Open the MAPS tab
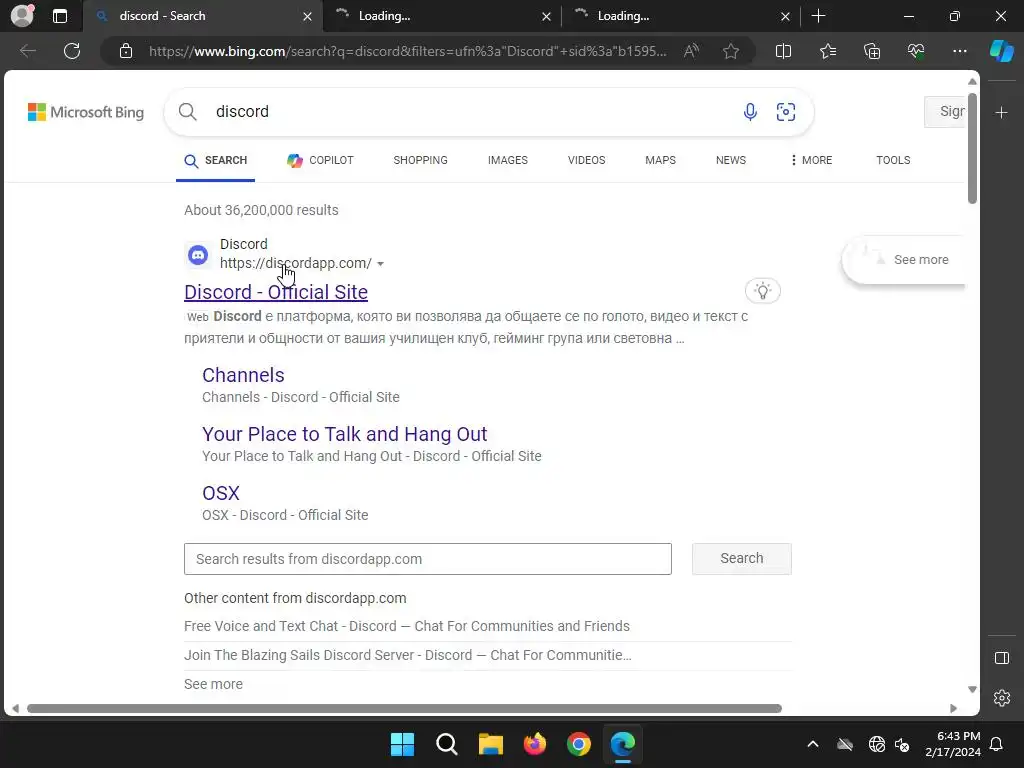This screenshot has height=768, width=1024. (660, 160)
